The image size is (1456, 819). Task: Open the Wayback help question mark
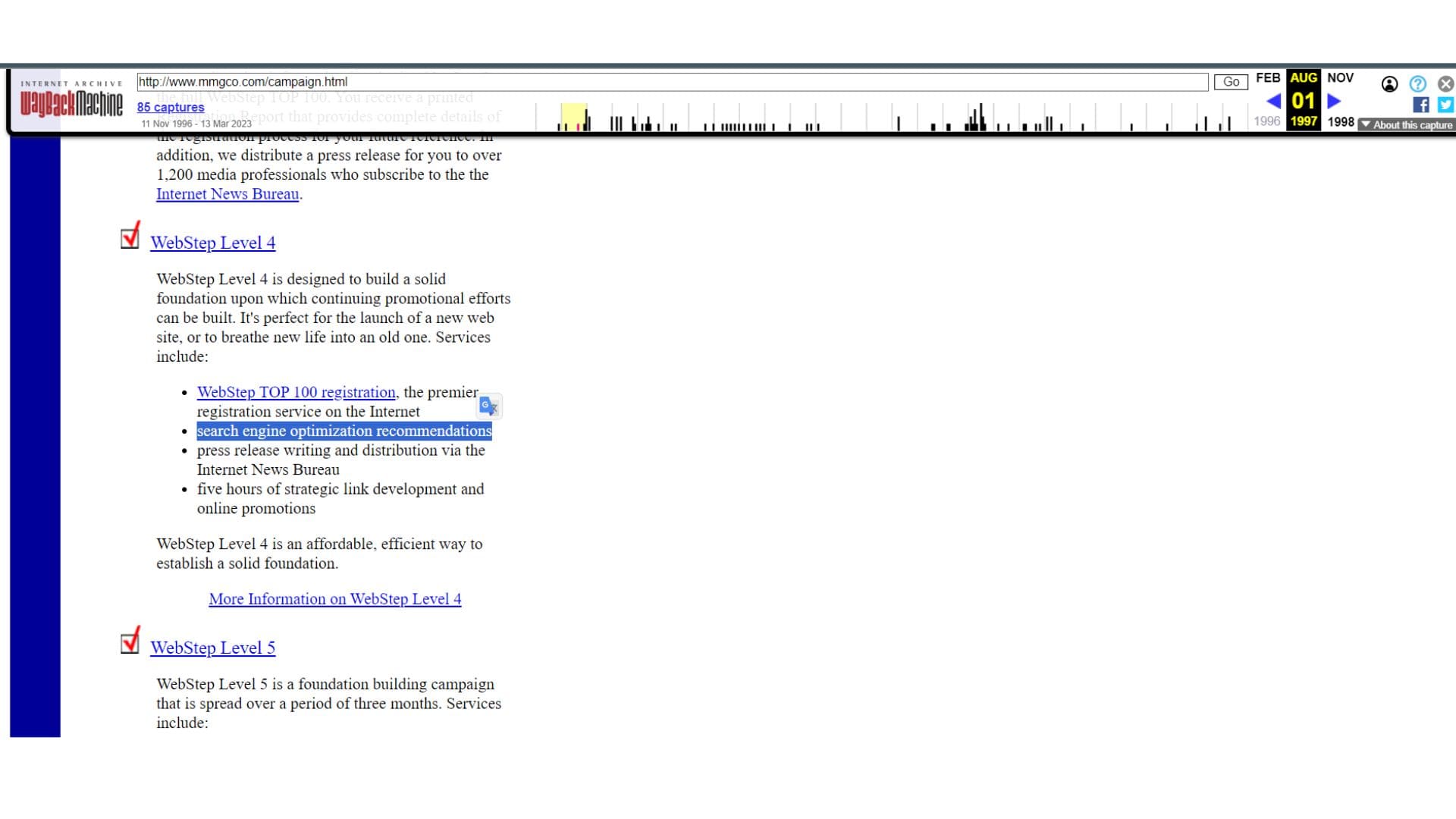(1417, 84)
